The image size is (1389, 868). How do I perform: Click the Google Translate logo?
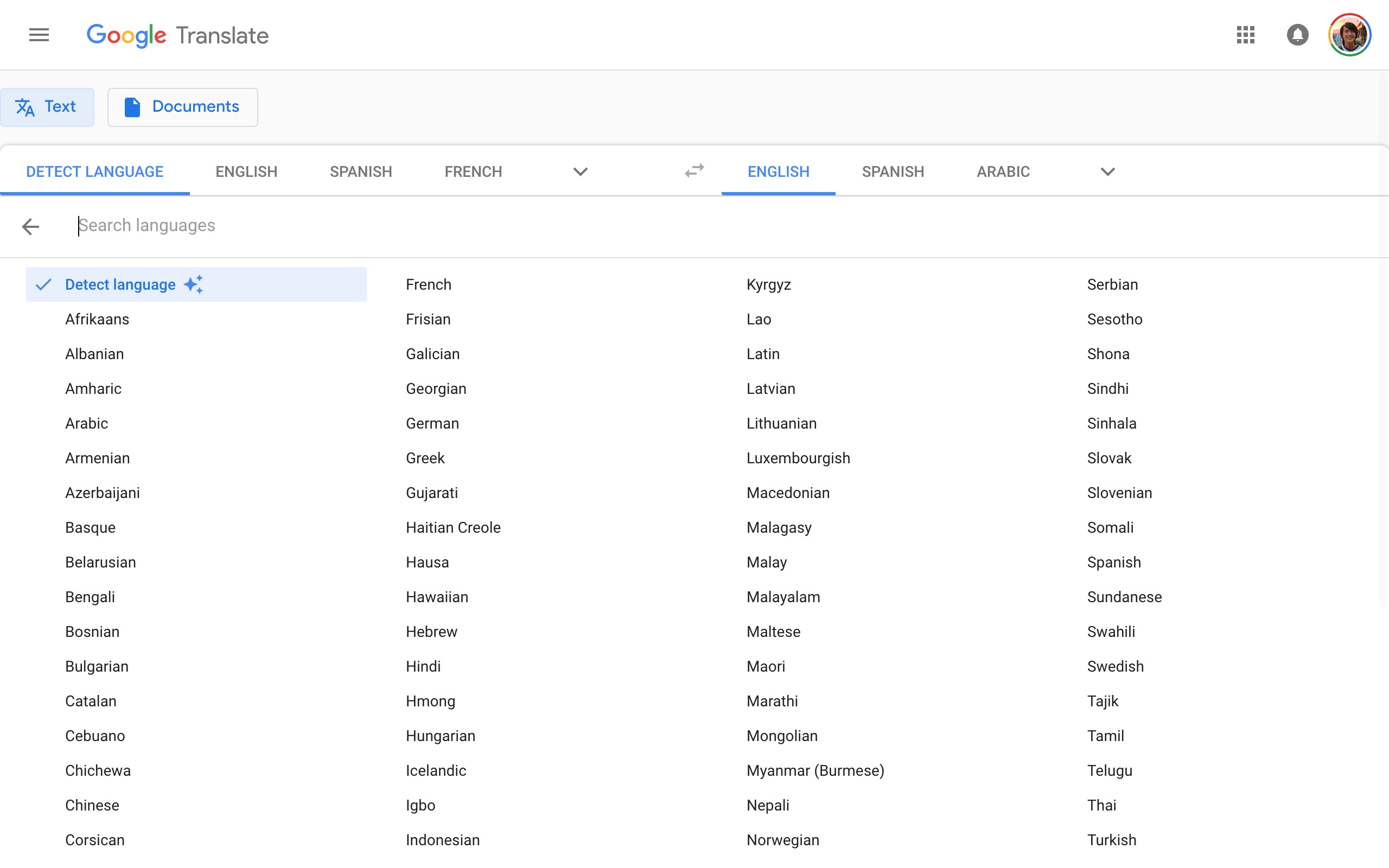(177, 35)
